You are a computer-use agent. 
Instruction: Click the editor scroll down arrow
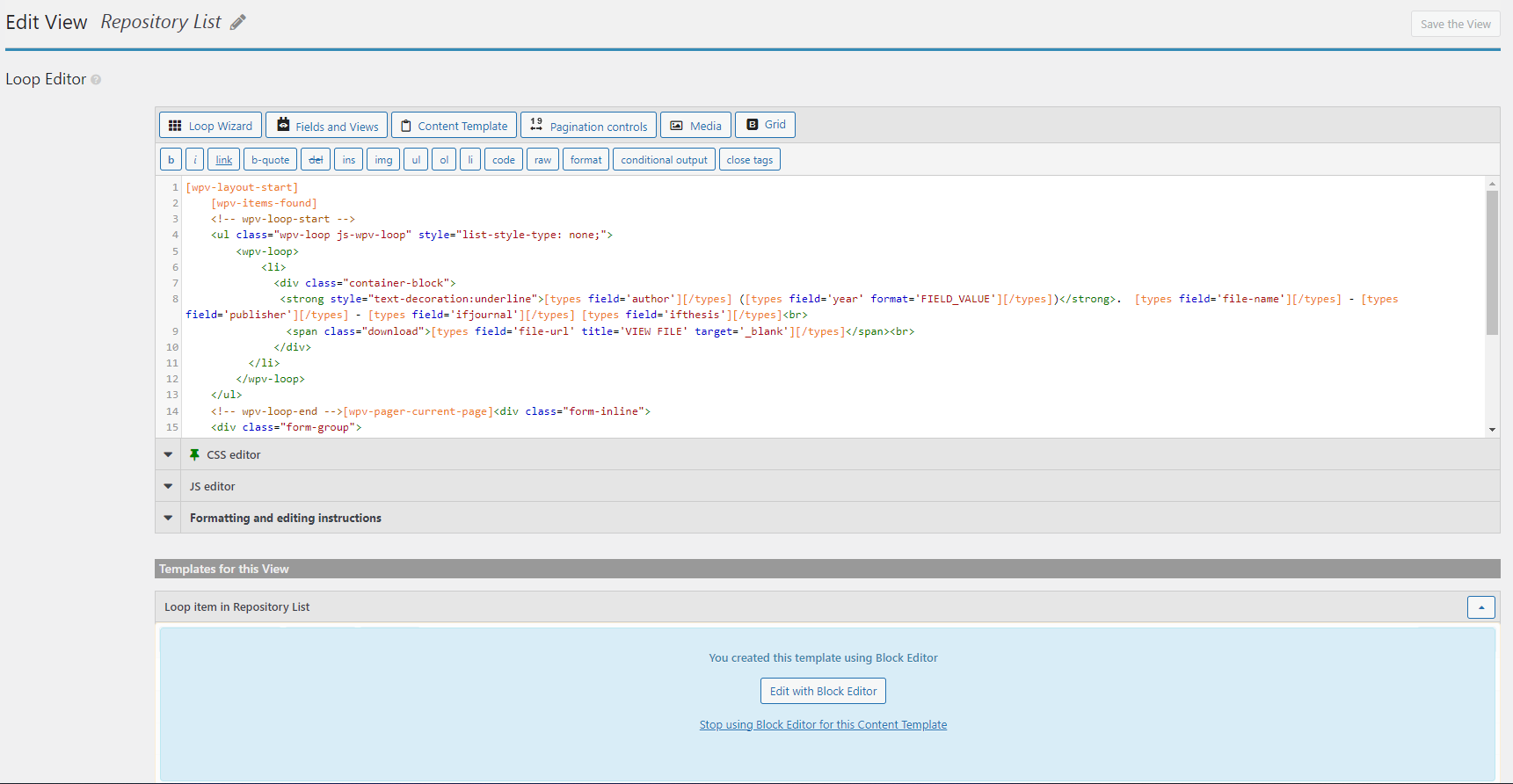(x=1492, y=430)
